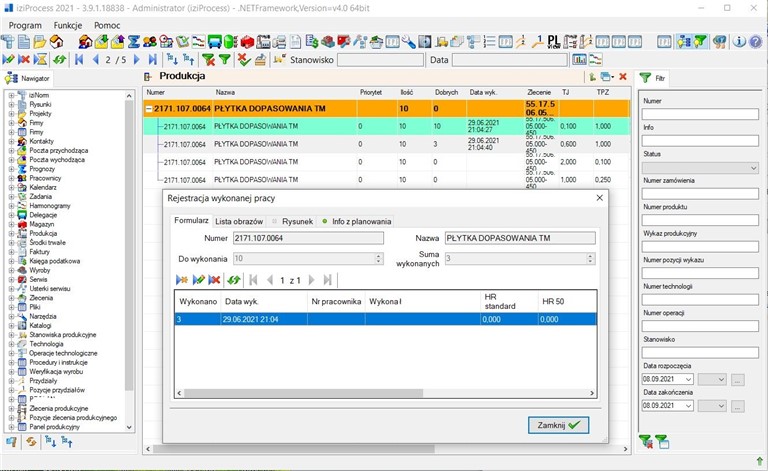Apply filter using the green funnel below the Filtr panel

[x=662, y=441]
